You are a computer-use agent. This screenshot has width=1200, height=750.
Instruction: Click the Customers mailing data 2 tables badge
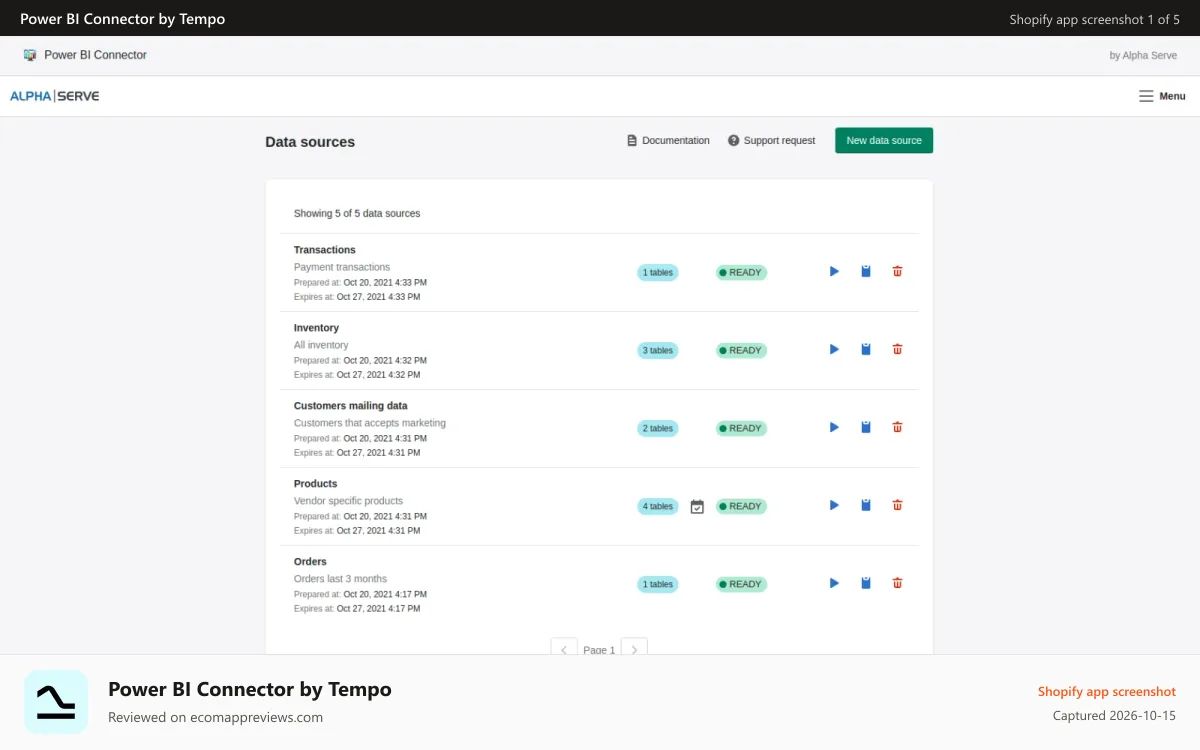pos(657,428)
